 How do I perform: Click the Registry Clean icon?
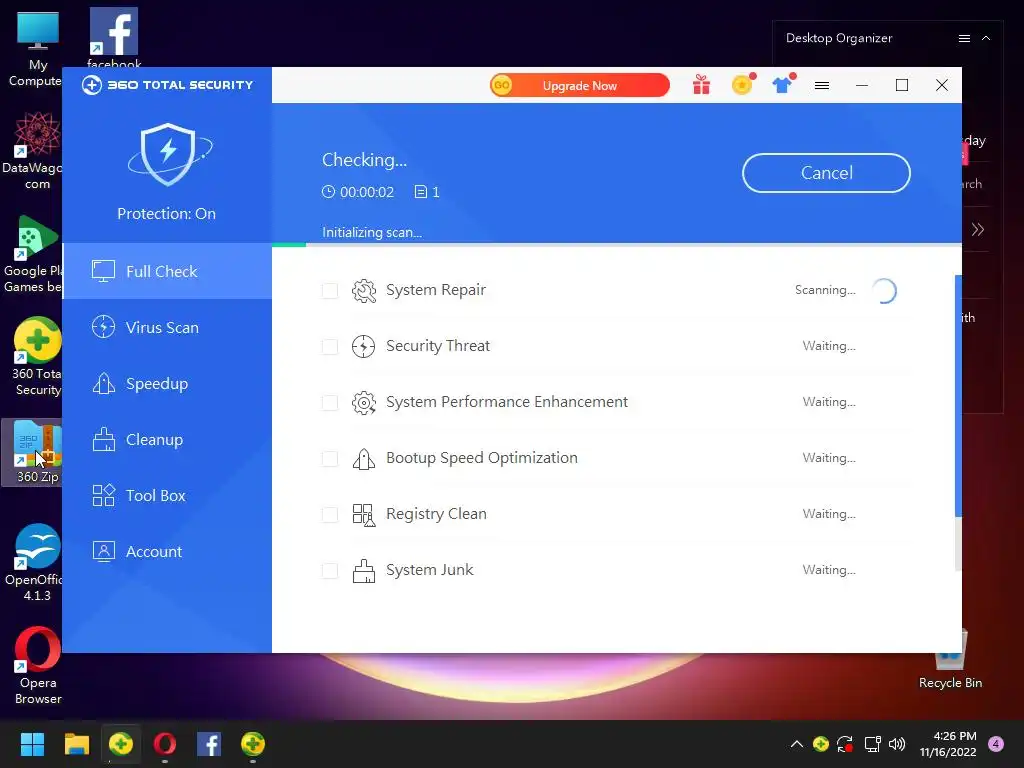point(364,515)
